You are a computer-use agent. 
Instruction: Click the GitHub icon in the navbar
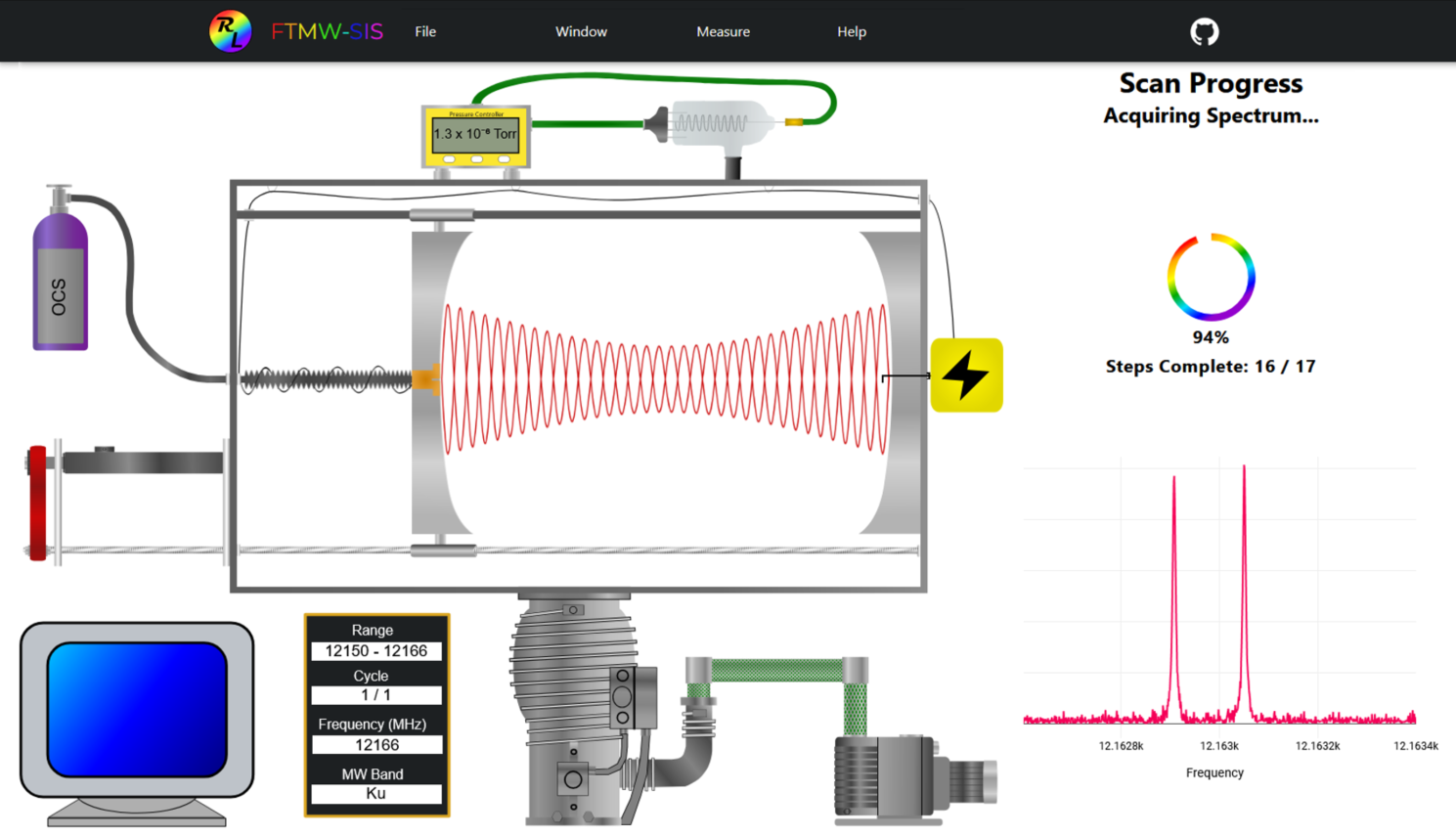(x=1204, y=31)
